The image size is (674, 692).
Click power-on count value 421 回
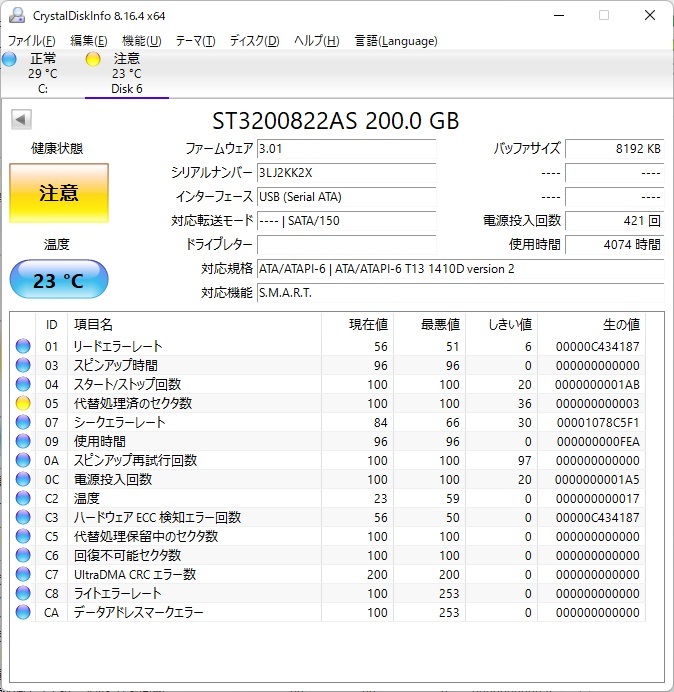[x=614, y=221]
